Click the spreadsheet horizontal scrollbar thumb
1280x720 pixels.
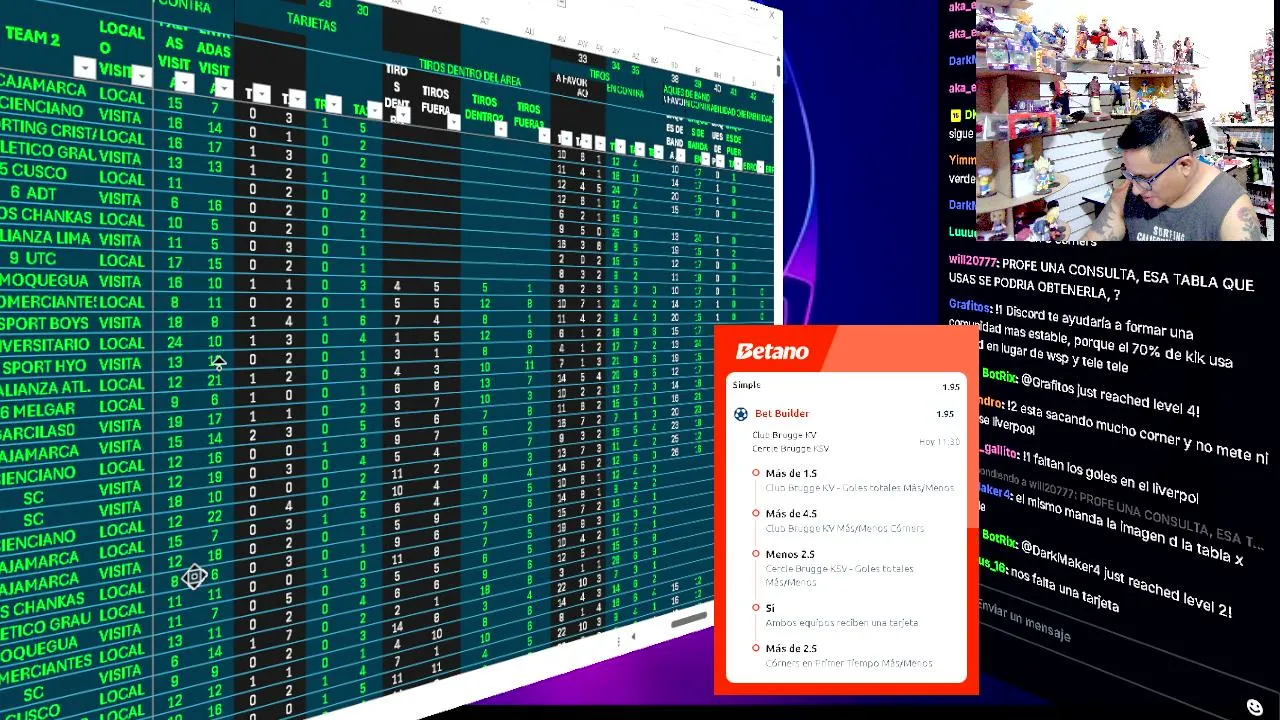click(x=688, y=621)
